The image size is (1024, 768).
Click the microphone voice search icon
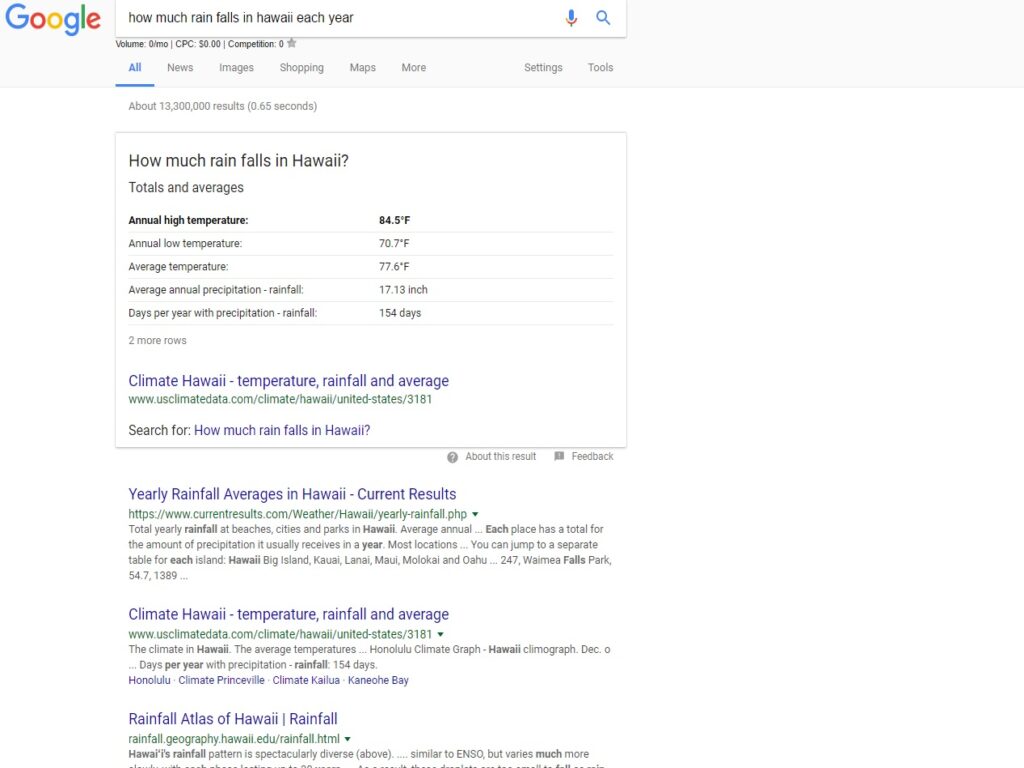571,18
